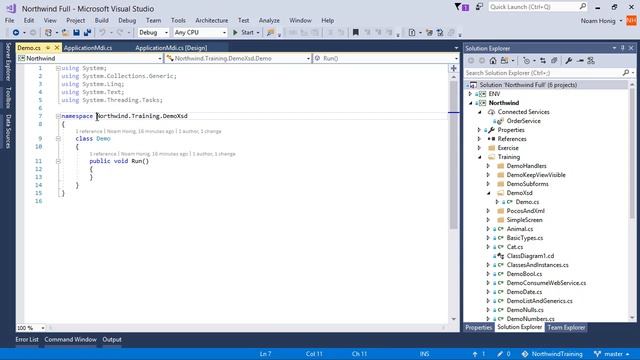
Task: Open the Error List tab
Action: click(27, 340)
